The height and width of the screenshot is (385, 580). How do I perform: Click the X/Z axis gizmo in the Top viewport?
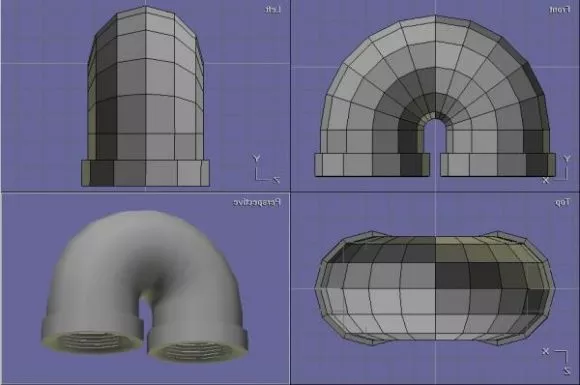(557, 361)
